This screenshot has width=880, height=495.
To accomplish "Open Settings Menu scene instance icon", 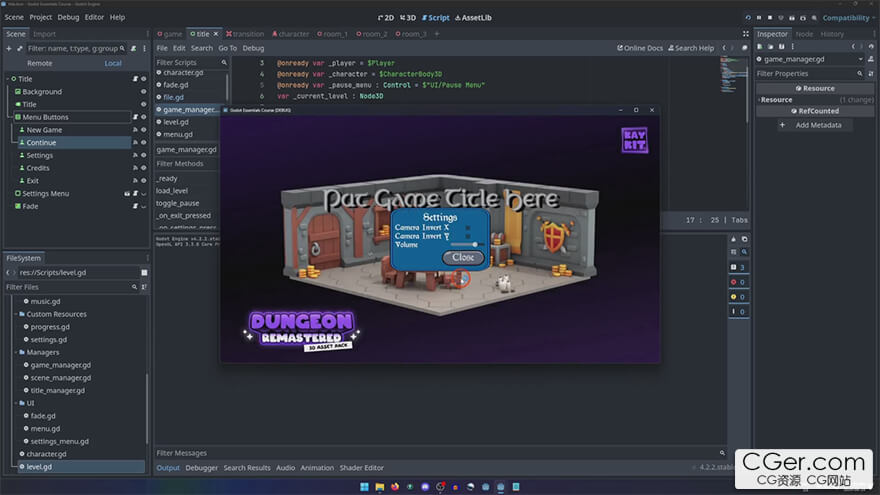I will [x=127, y=194].
